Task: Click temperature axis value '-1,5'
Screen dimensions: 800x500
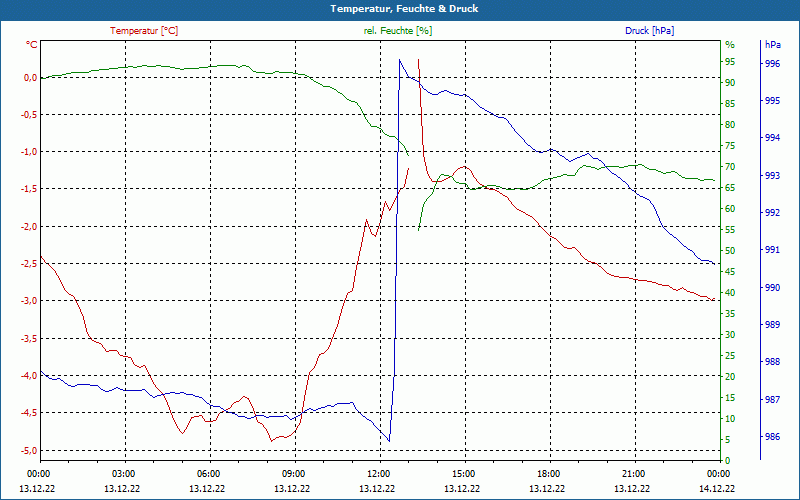Action: pos(29,189)
